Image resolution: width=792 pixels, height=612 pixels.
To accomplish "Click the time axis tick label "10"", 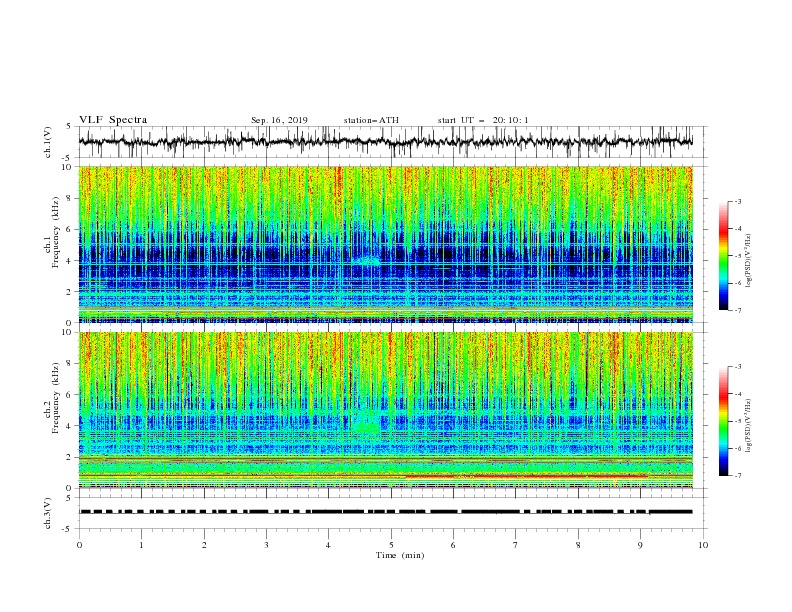I will tap(703, 545).
